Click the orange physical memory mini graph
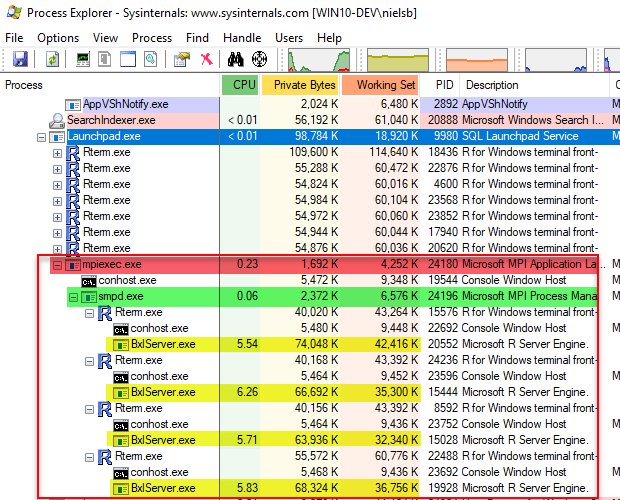620x500 pixels. click(477, 60)
